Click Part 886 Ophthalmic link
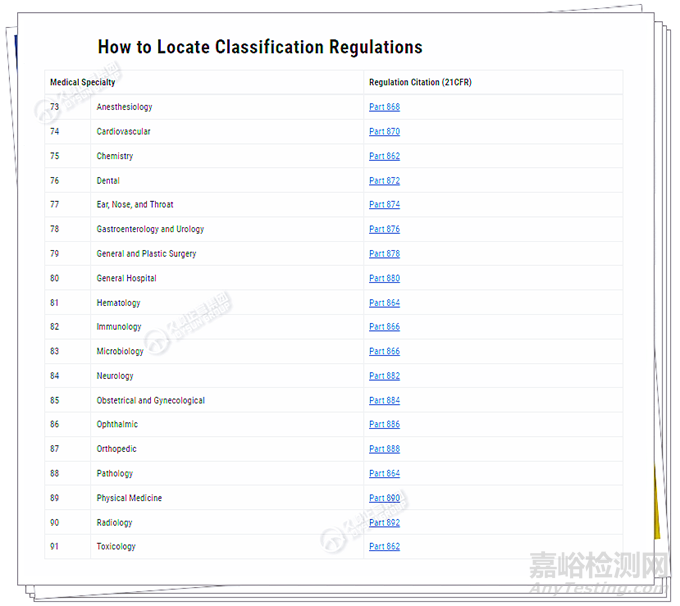This screenshot has width=680, height=606. (384, 424)
